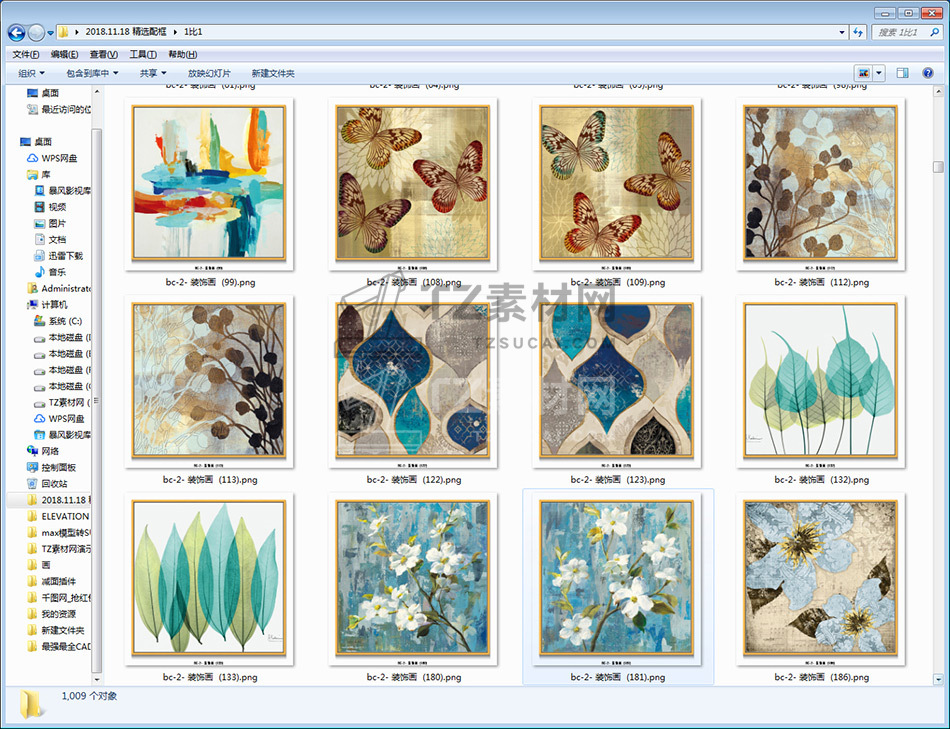
Task: Open 回收站 recycle bin in sidebar
Action: click(54, 483)
